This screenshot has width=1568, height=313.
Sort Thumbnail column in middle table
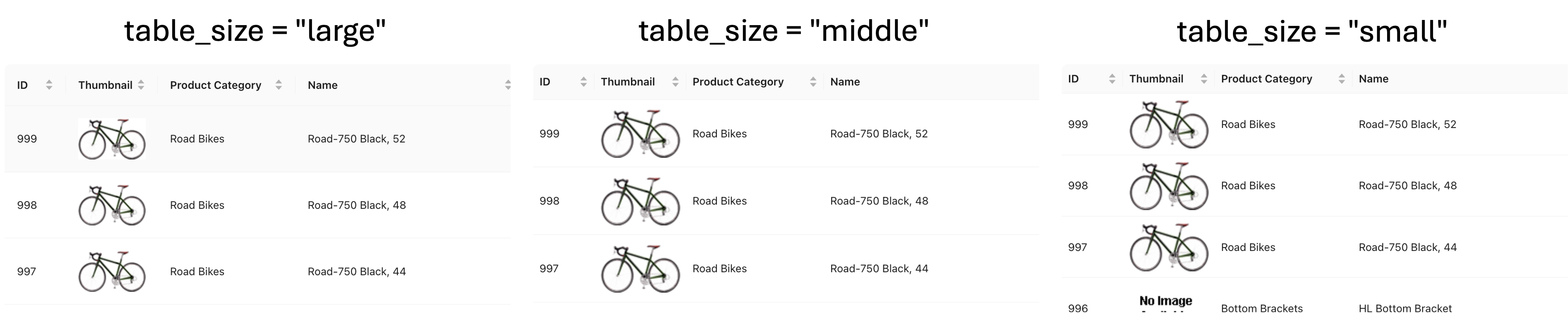(675, 82)
